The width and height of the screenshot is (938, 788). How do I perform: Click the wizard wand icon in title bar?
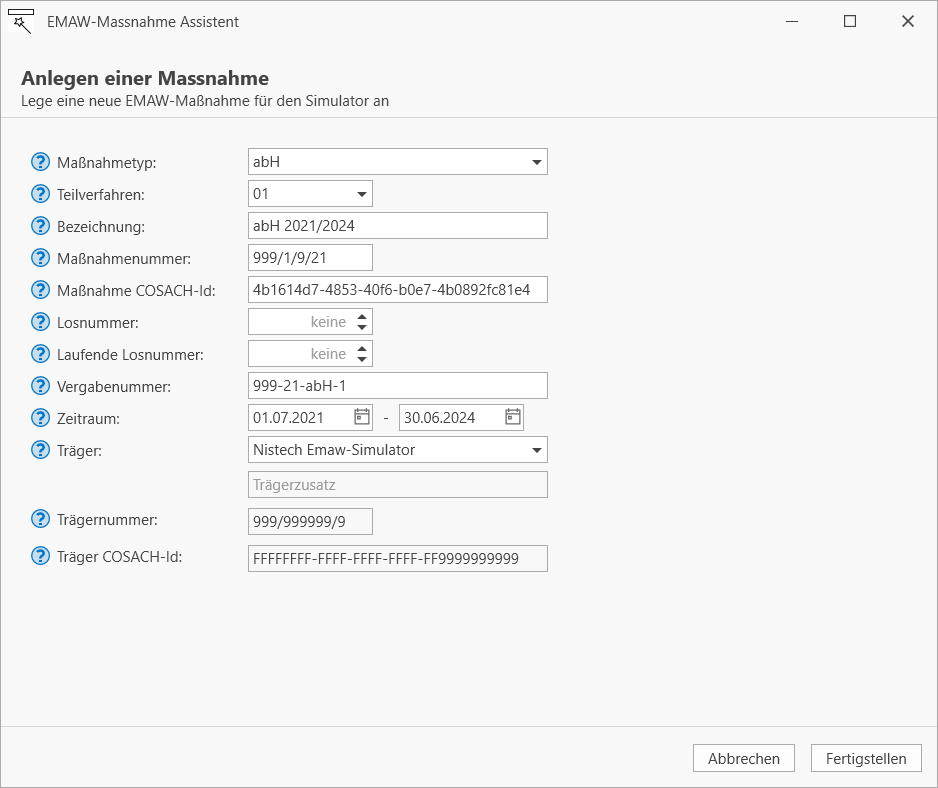pyautogui.click(x=21, y=22)
